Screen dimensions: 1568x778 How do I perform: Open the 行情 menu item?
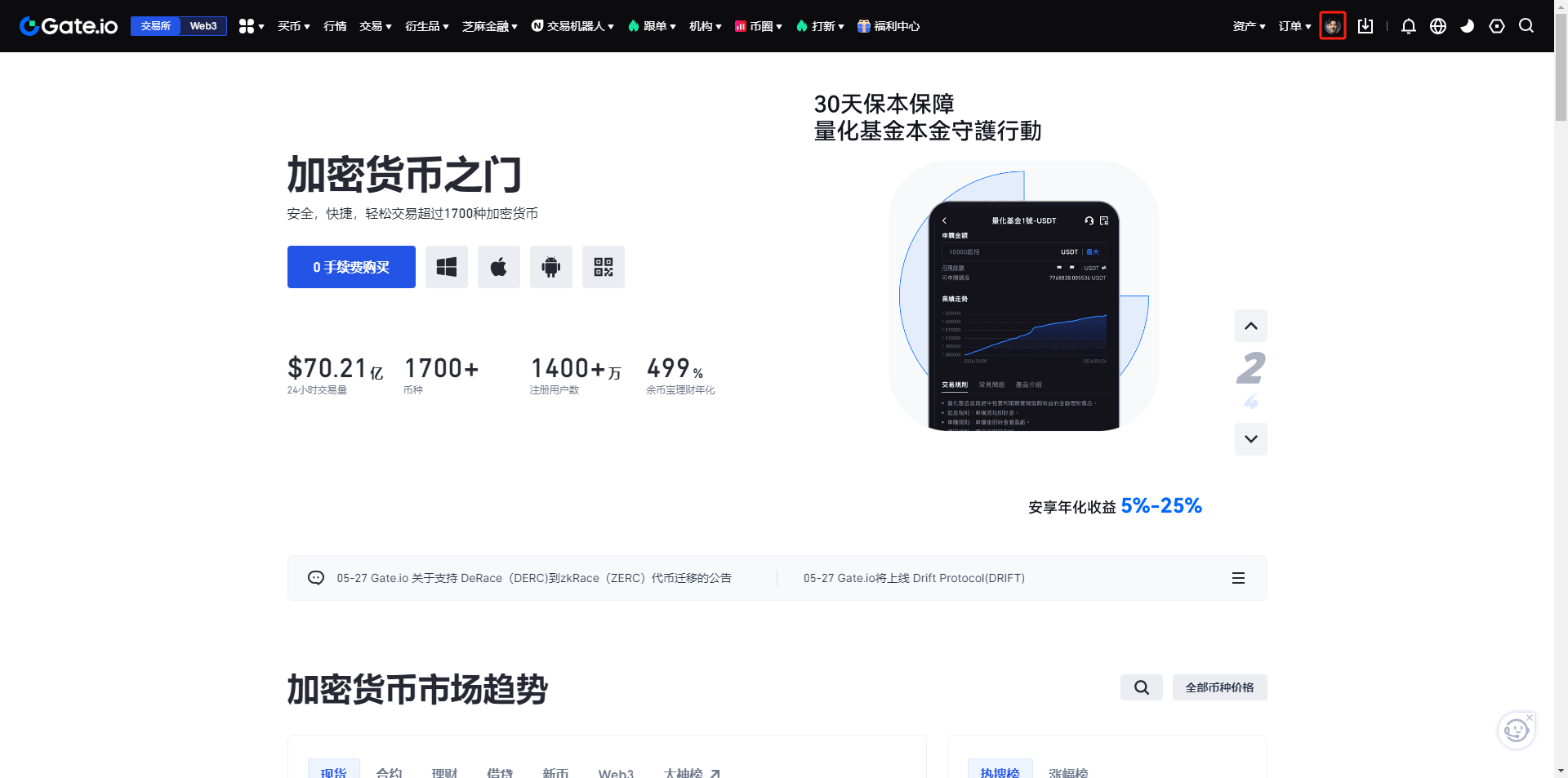coord(335,26)
